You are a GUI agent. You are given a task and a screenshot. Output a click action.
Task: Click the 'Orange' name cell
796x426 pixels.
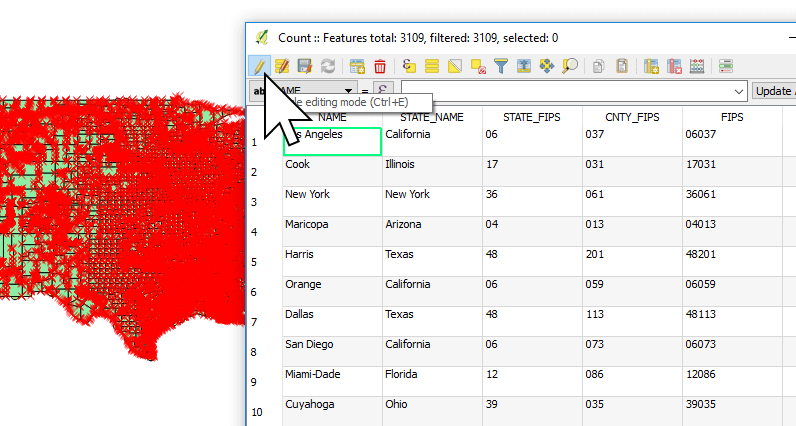tap(332, 291)
